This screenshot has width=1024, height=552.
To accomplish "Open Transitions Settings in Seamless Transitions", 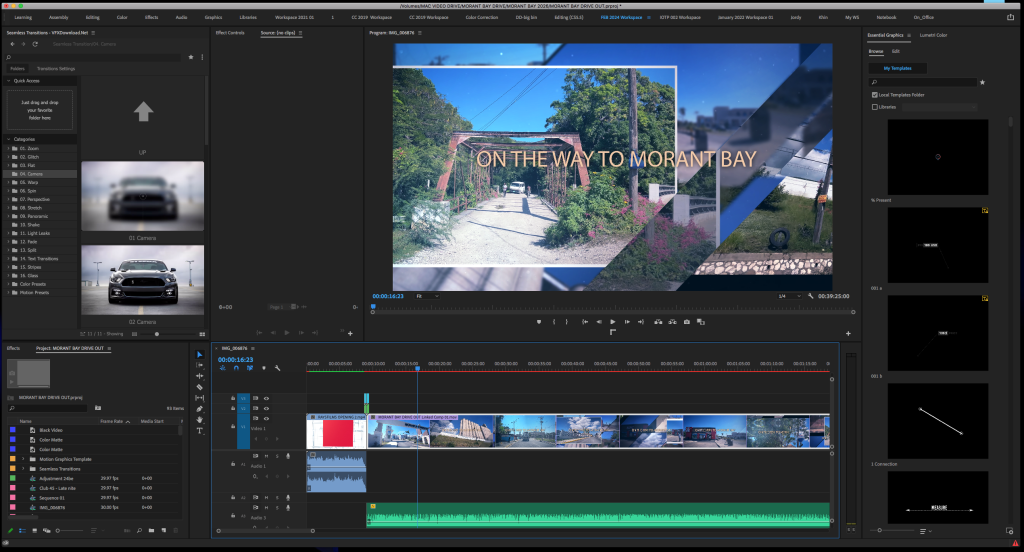I will click(x=56, y=68).
